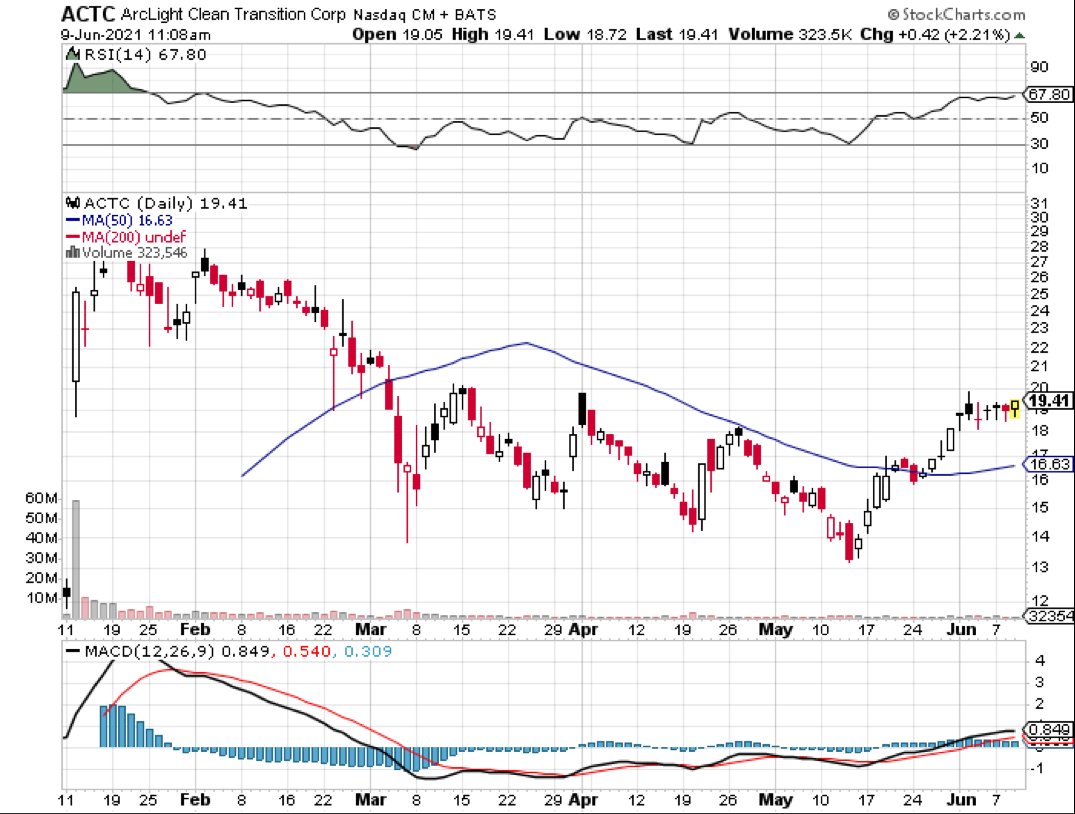Click the Feb date label on price chart axis
The height and width of the screenshot is (814, 1075).
[x=193, y=630]
